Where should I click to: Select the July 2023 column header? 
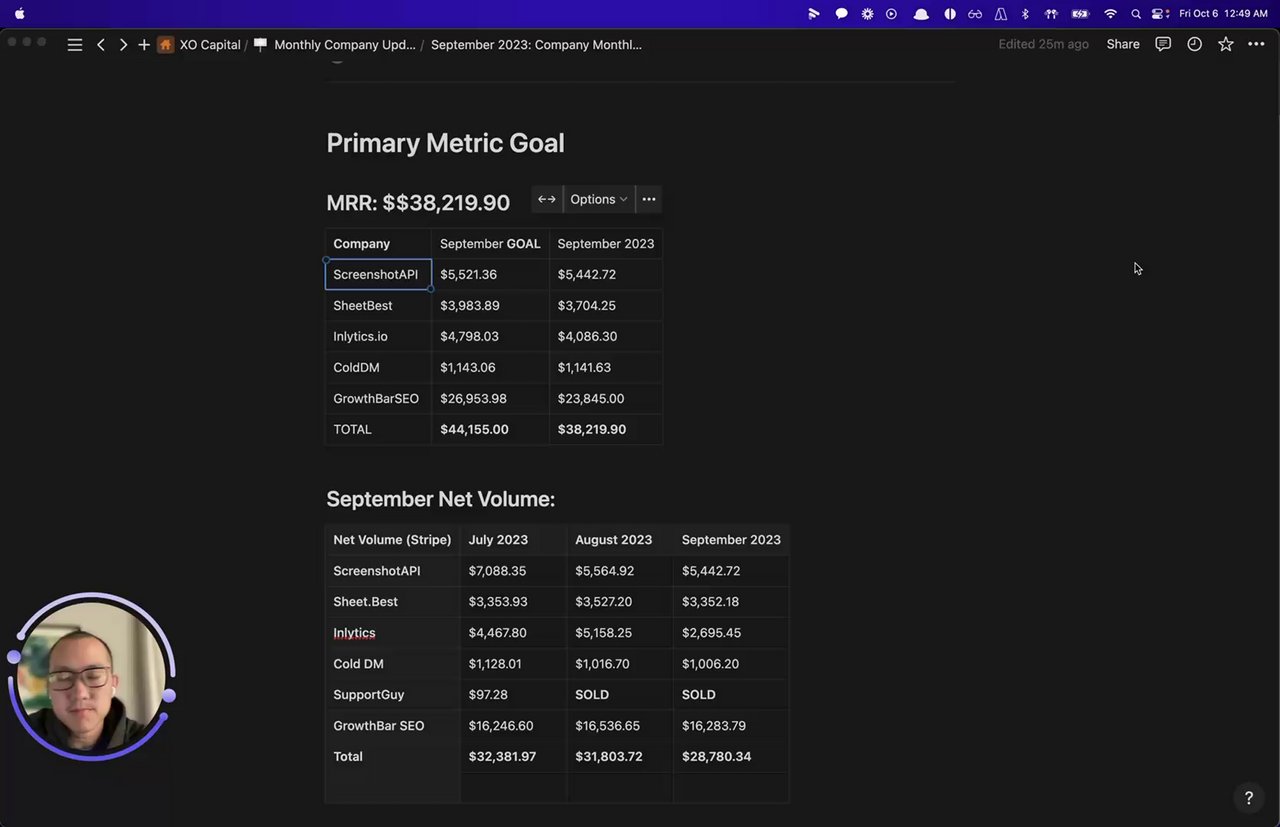point(514,540)
